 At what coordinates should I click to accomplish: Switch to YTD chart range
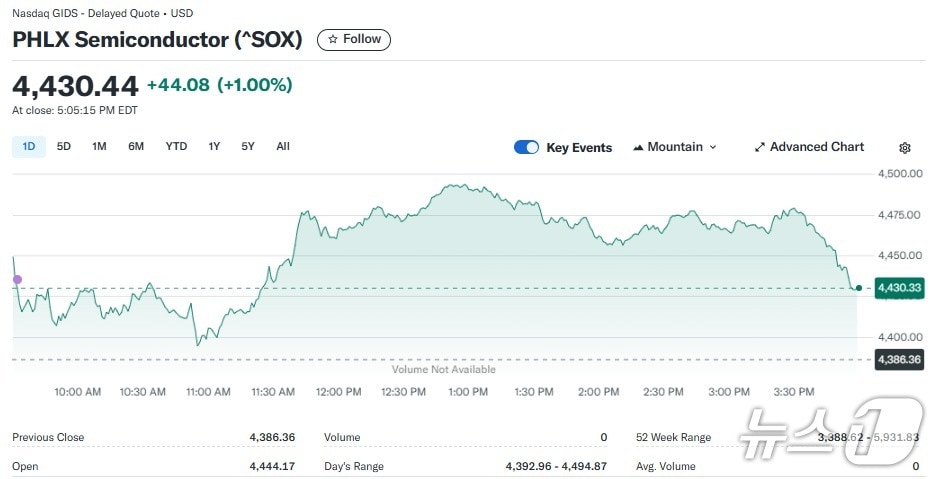point(176,146)
